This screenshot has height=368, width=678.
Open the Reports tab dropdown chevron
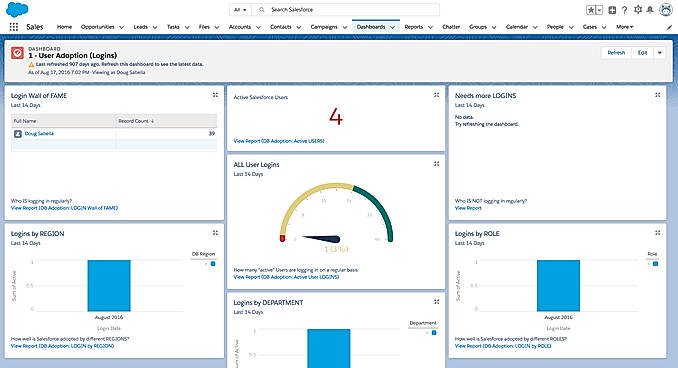click(x=430, y=27)
